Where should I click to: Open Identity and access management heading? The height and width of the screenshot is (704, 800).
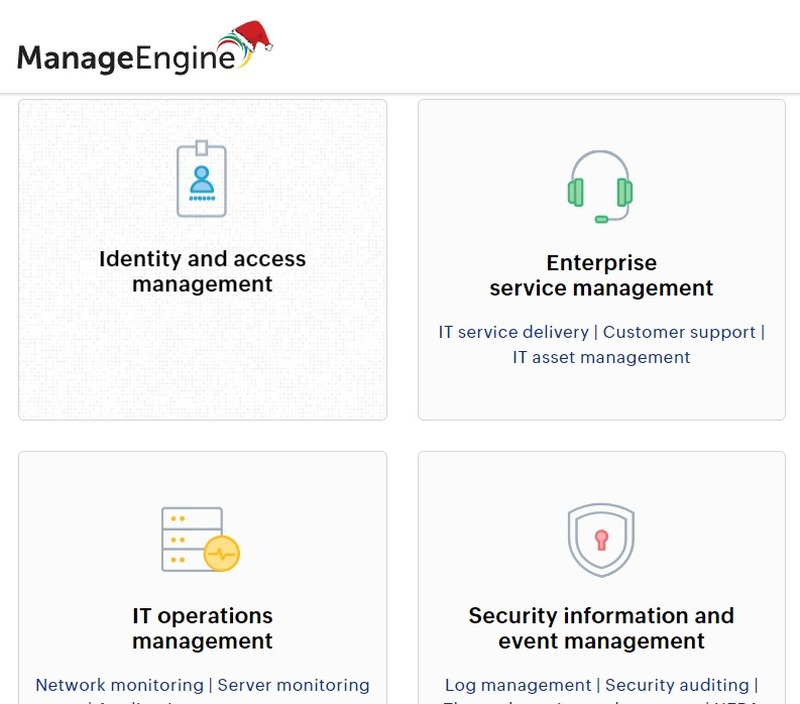tap(202, 271)
